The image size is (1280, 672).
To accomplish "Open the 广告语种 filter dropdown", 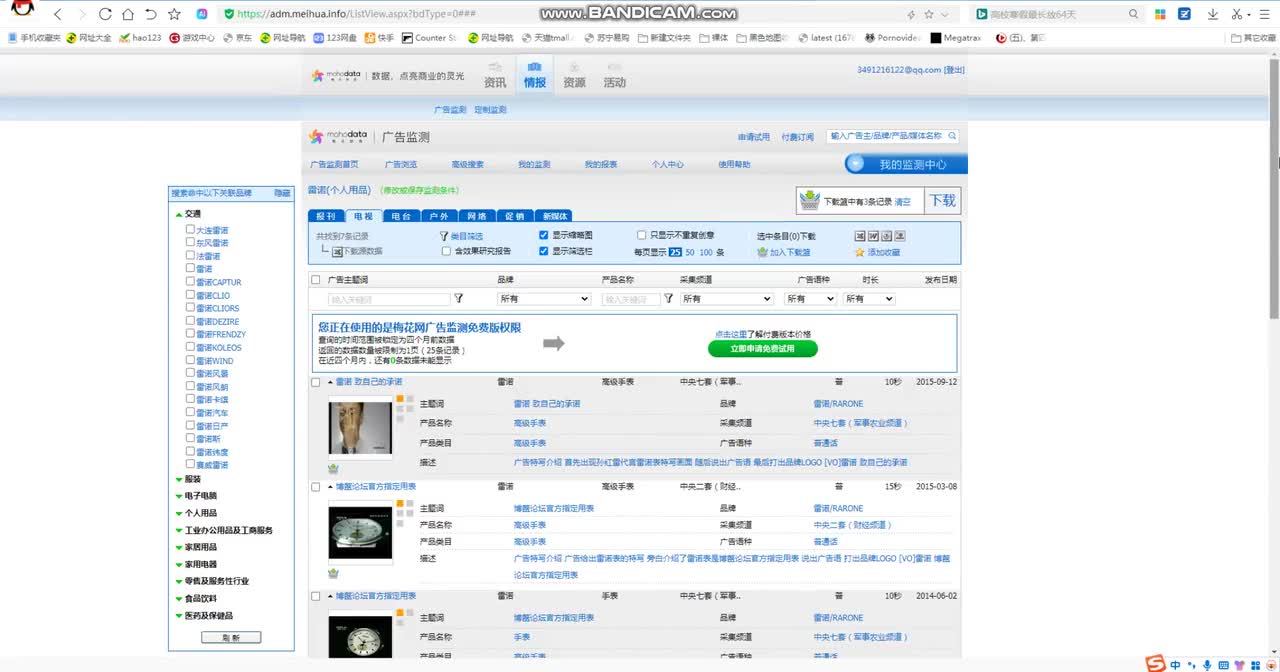I will point(810,299).
